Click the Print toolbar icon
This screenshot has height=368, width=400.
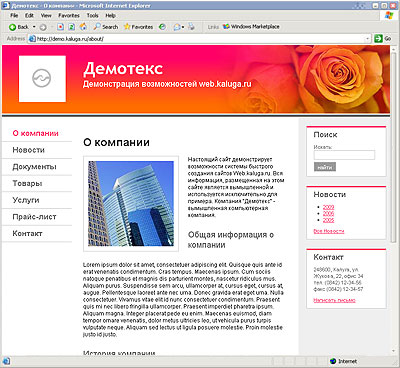191,27
